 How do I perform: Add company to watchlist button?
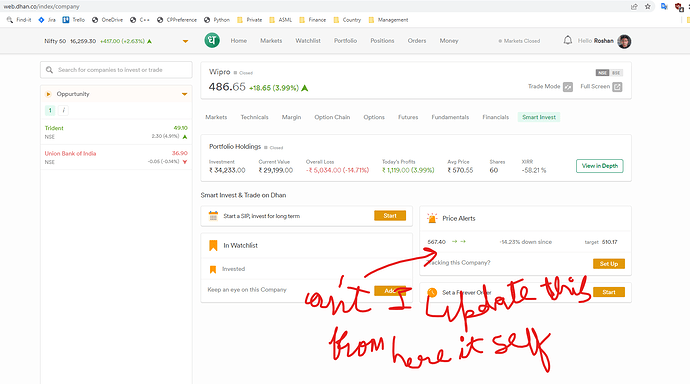coord(390,291)
